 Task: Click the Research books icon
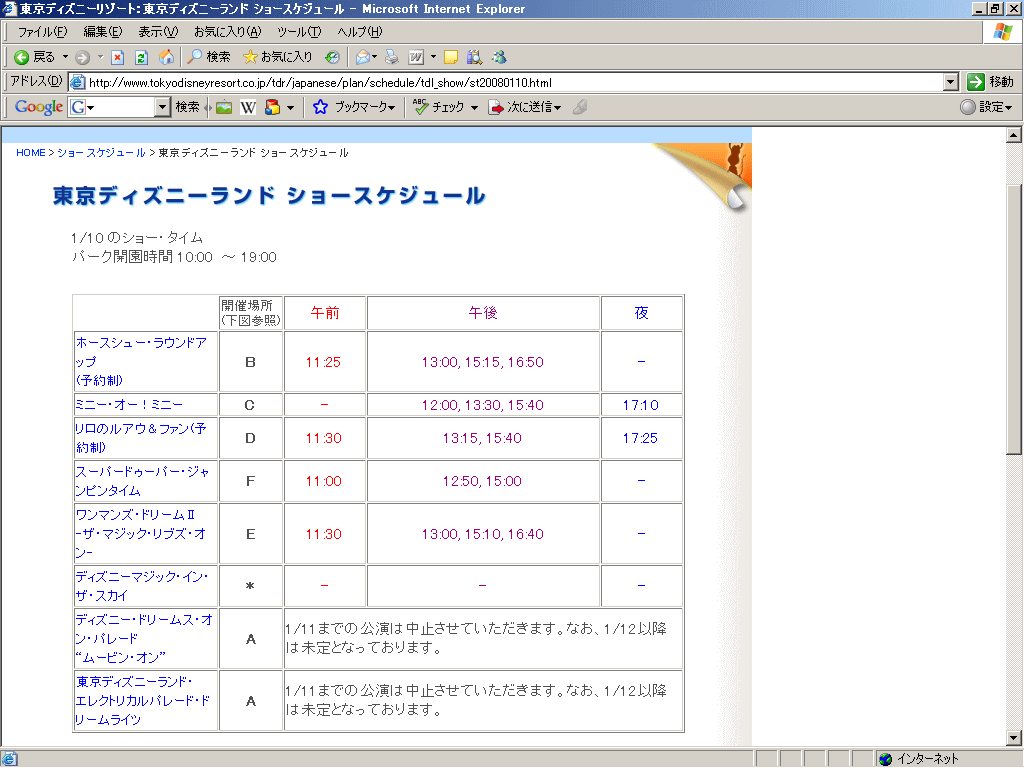click(475, 57)
